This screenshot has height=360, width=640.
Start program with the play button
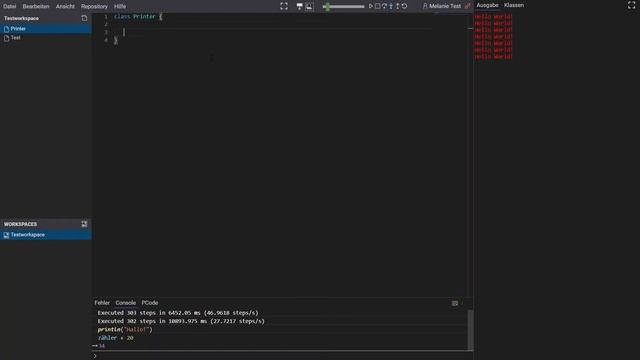[371, 6]
